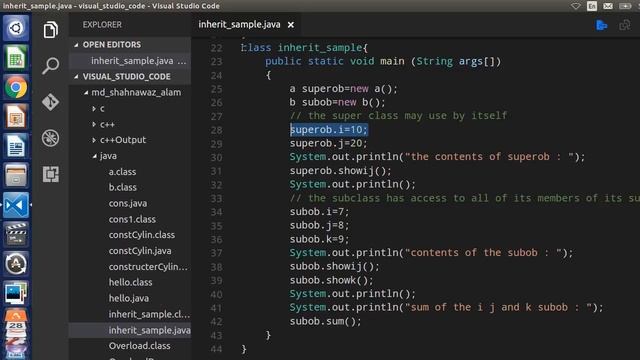Open the video editor clapperboard dock icon

[x=16, y=234]
